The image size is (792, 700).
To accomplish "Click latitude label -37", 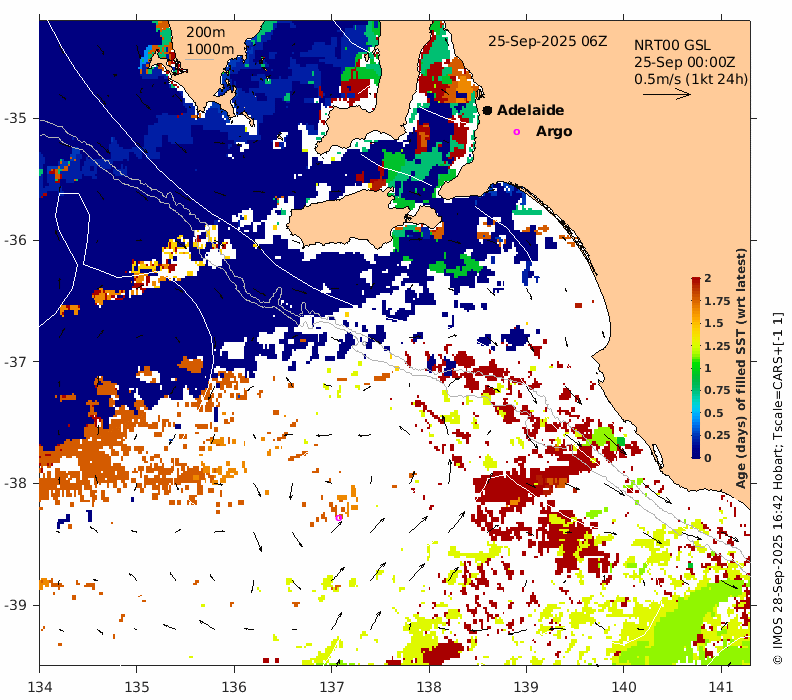I will point(15,362).
